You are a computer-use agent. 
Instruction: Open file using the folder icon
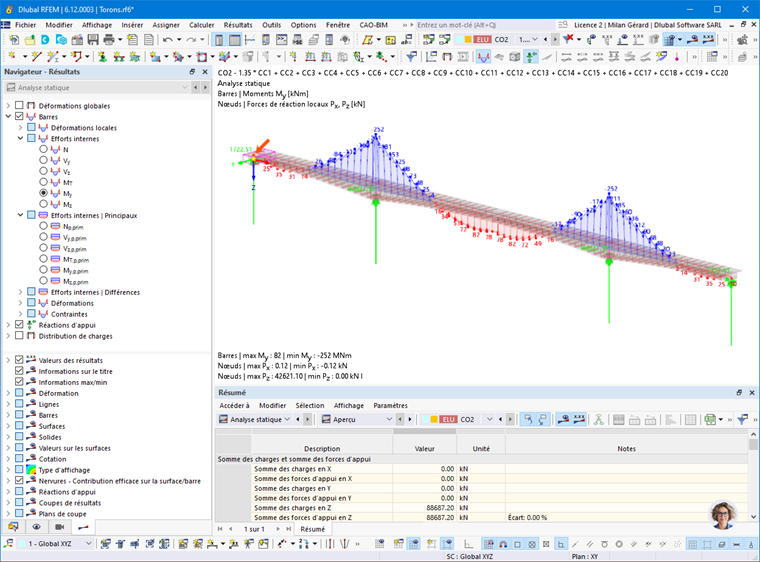point(29,40)
